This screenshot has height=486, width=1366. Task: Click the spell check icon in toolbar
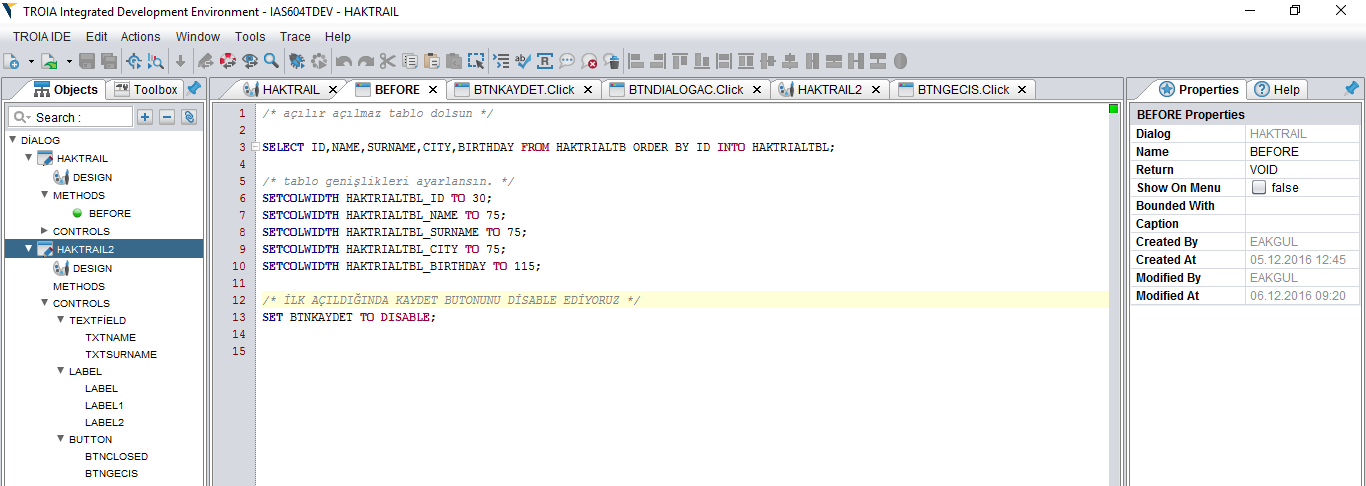(x=523, y=61)
